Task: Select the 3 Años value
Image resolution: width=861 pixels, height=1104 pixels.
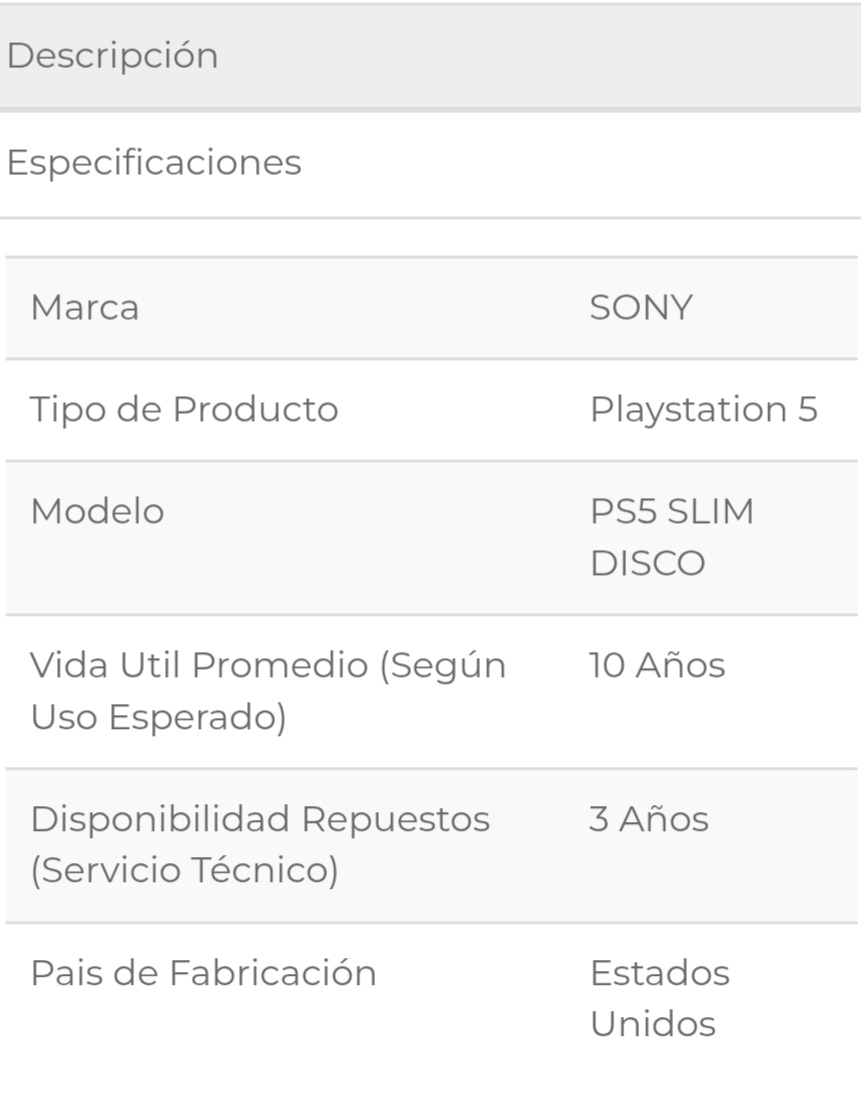Action: 649,820
